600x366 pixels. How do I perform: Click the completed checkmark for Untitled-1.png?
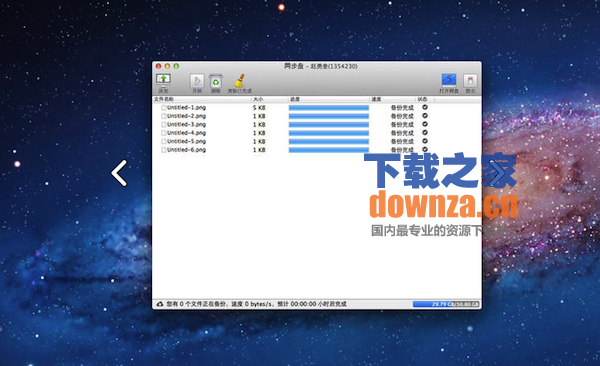click(425, 107)
